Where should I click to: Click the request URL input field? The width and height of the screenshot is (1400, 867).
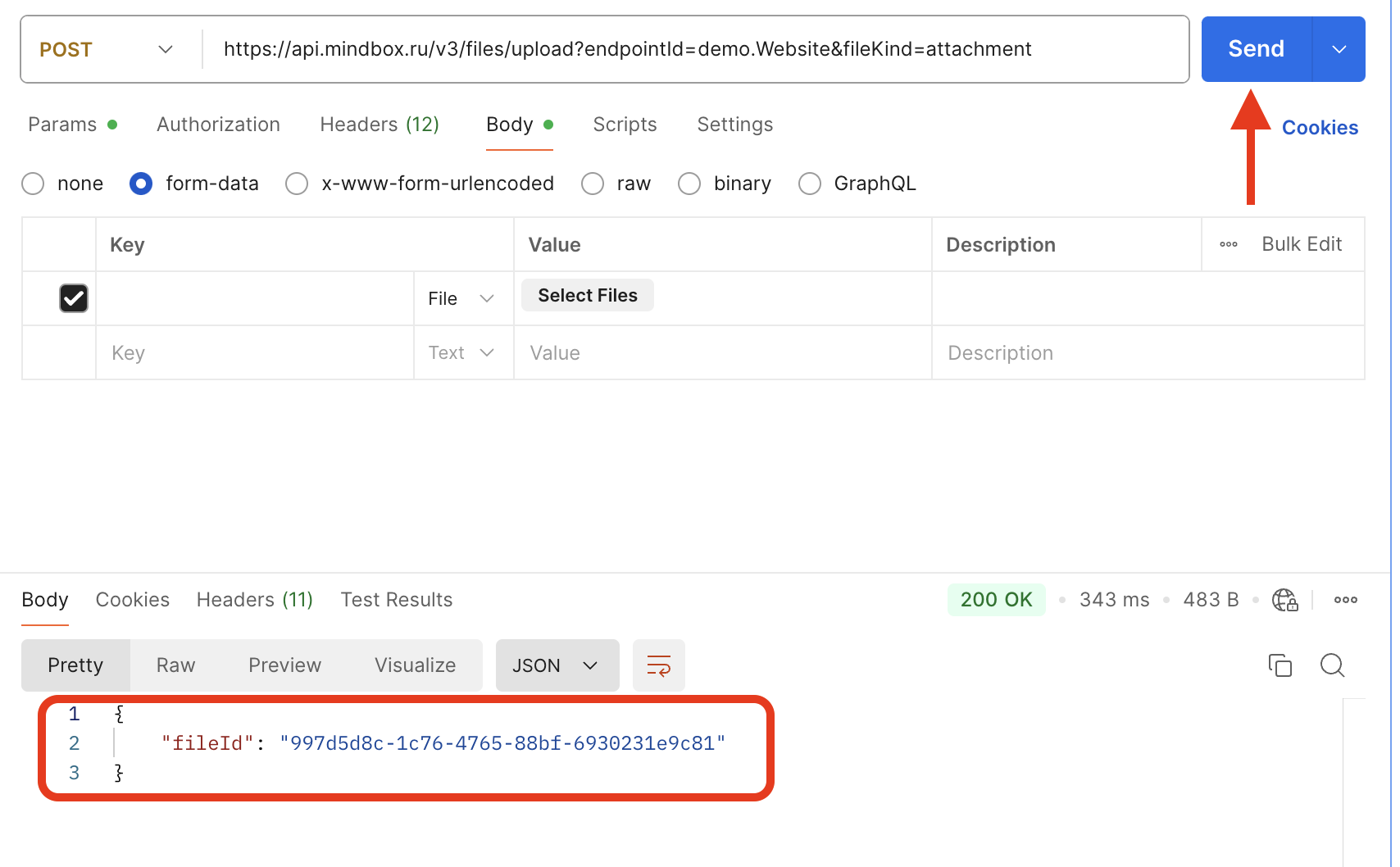[x=695, y=49]
